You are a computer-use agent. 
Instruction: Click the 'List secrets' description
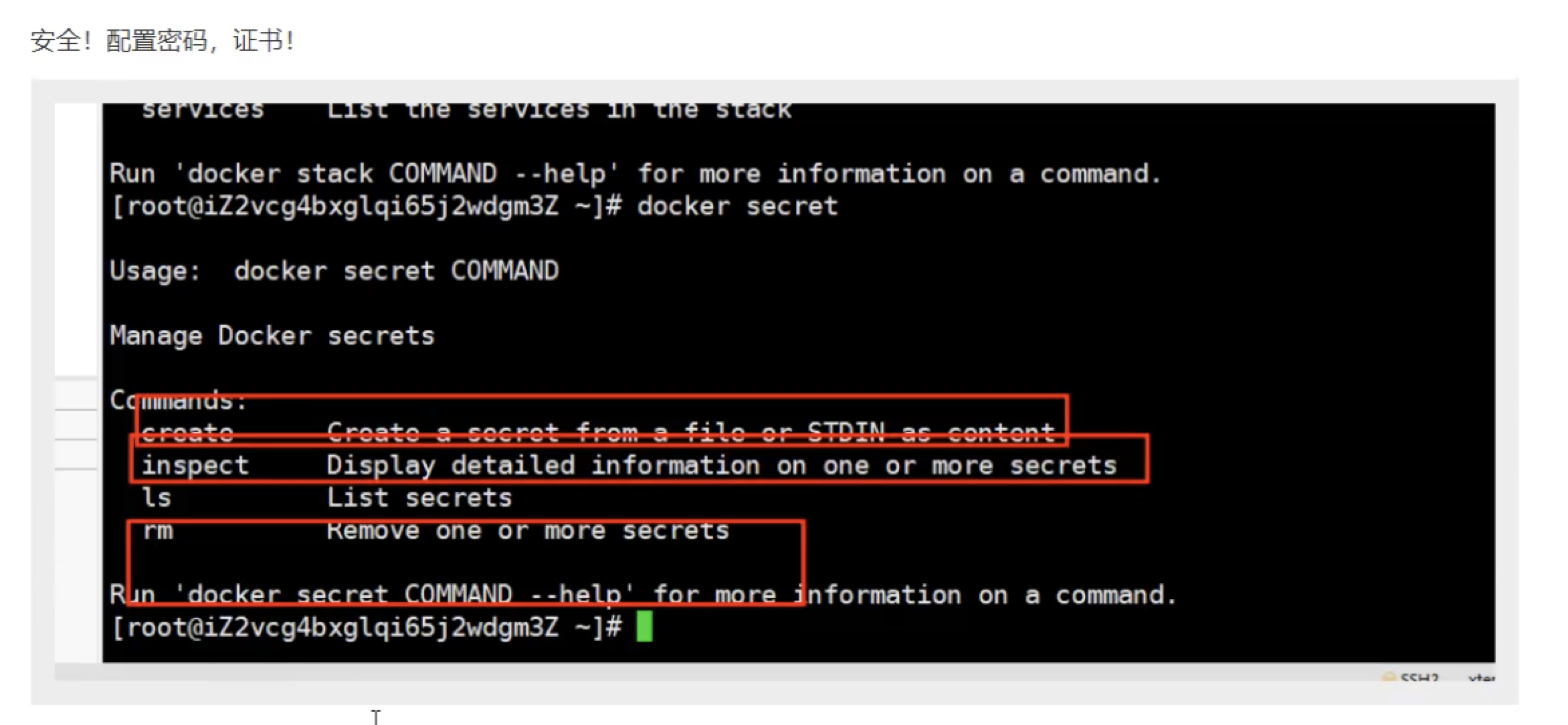pyautogui.click(x=419, y=498)
